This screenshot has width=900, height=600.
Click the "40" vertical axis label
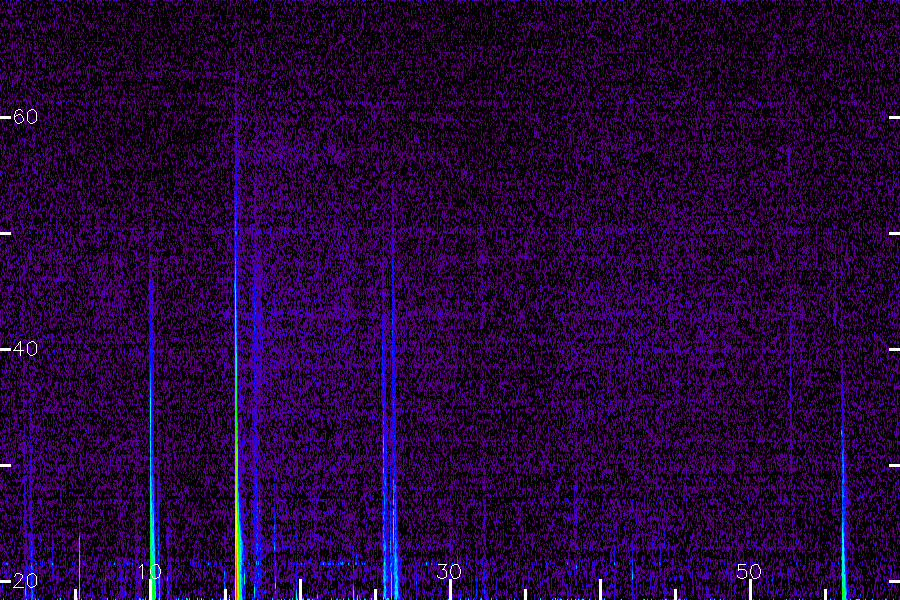[25, 349]
